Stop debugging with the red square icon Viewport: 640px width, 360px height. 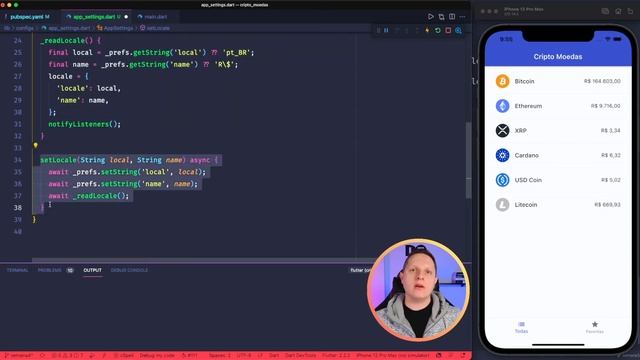(x=448, y=31)
